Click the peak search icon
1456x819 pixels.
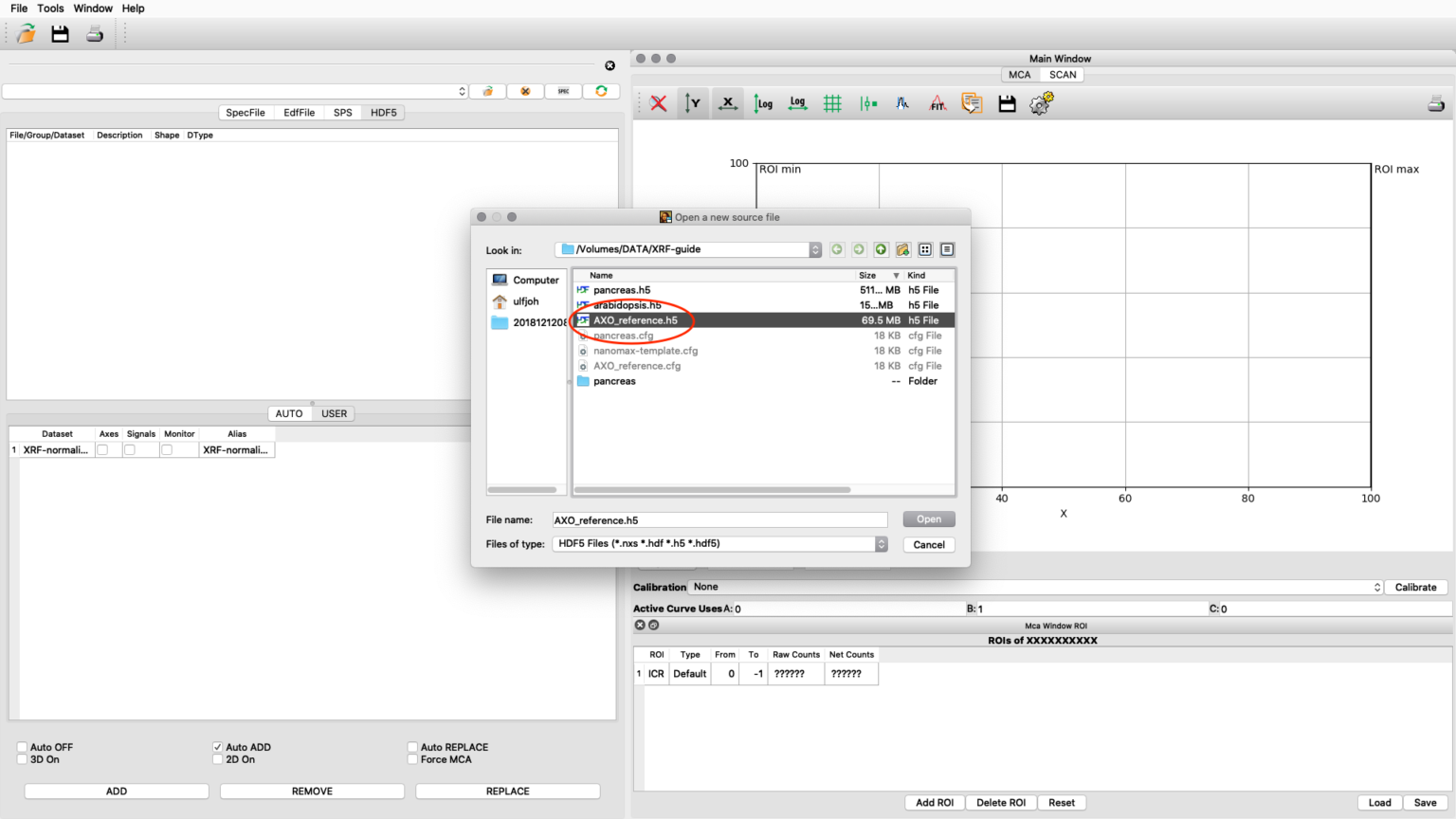coord(902,103)
